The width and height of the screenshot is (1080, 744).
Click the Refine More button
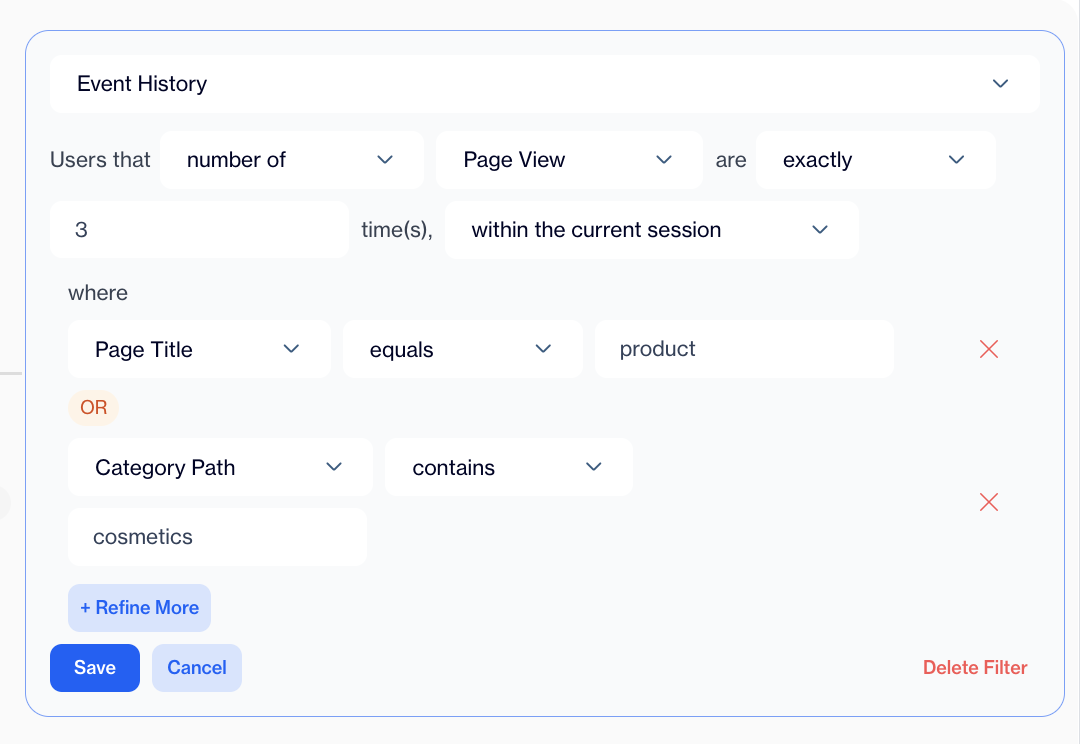tap(139, 608)
